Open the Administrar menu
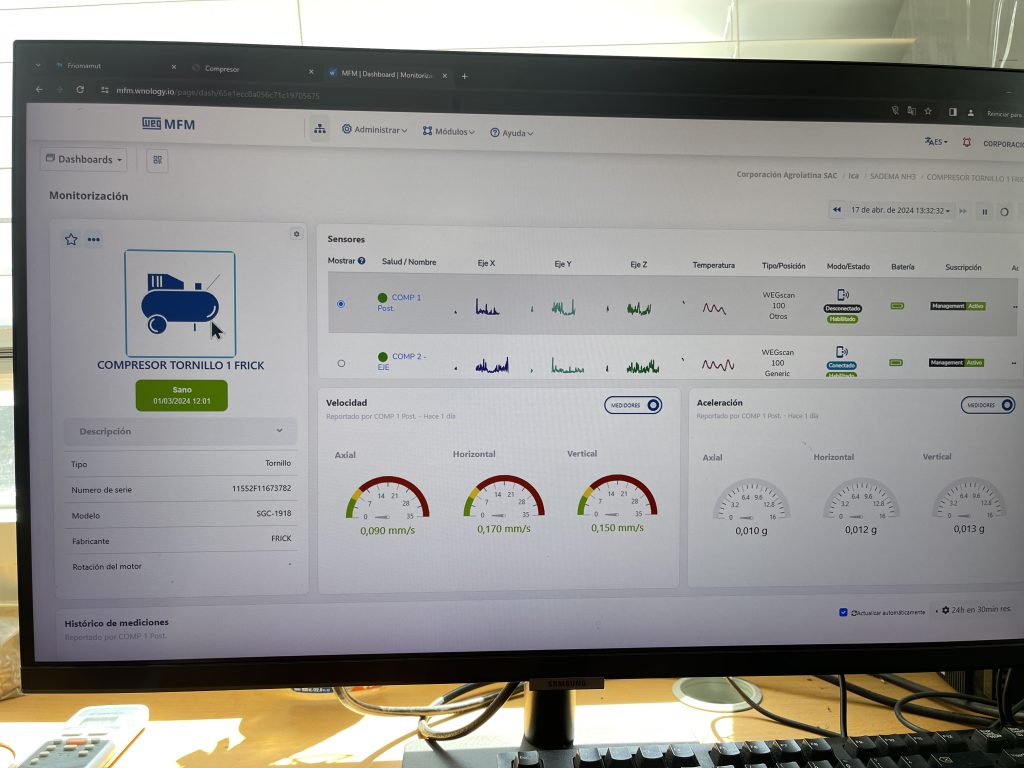The width and height of the screenshot is (1024, 768). (x=375, y=130)
